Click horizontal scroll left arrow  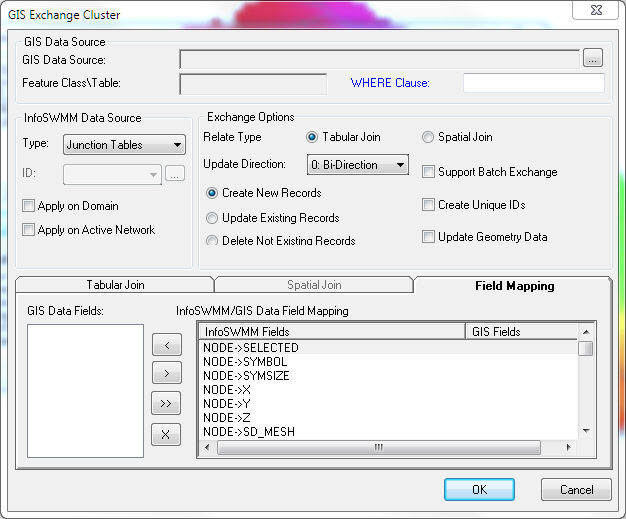pos(207,447)
